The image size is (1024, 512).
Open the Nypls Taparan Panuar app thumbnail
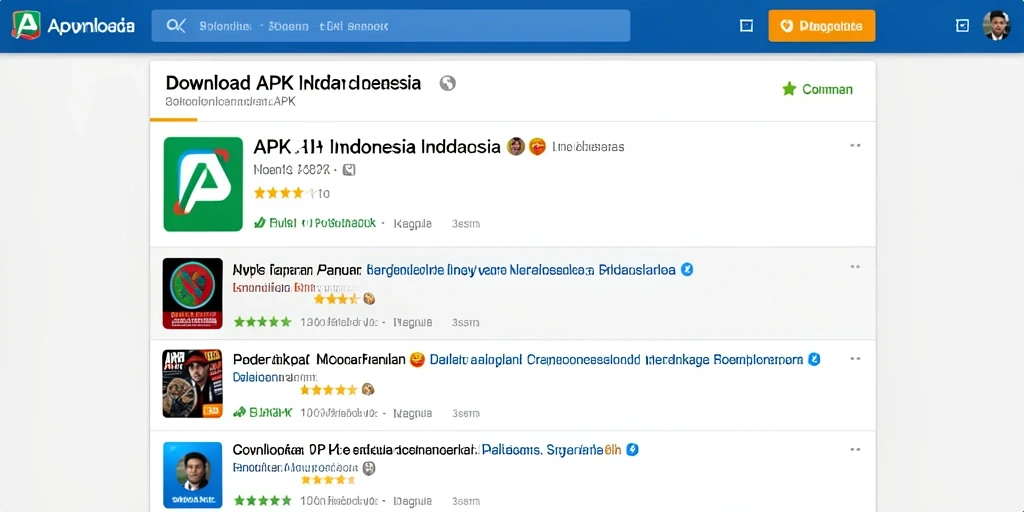point(193,293)
